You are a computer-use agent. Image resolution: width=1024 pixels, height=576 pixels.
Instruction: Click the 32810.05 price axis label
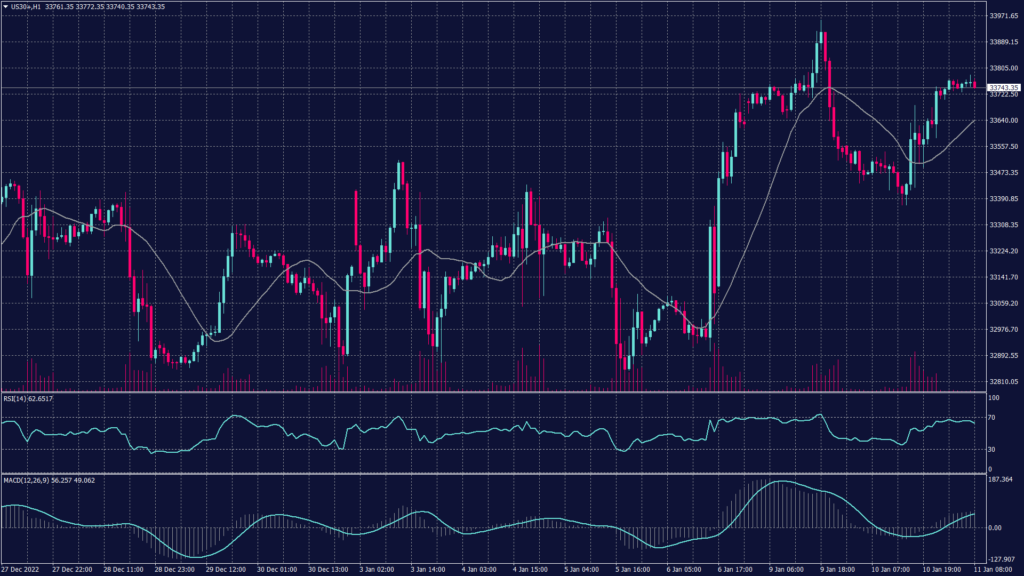[1003, 381]
